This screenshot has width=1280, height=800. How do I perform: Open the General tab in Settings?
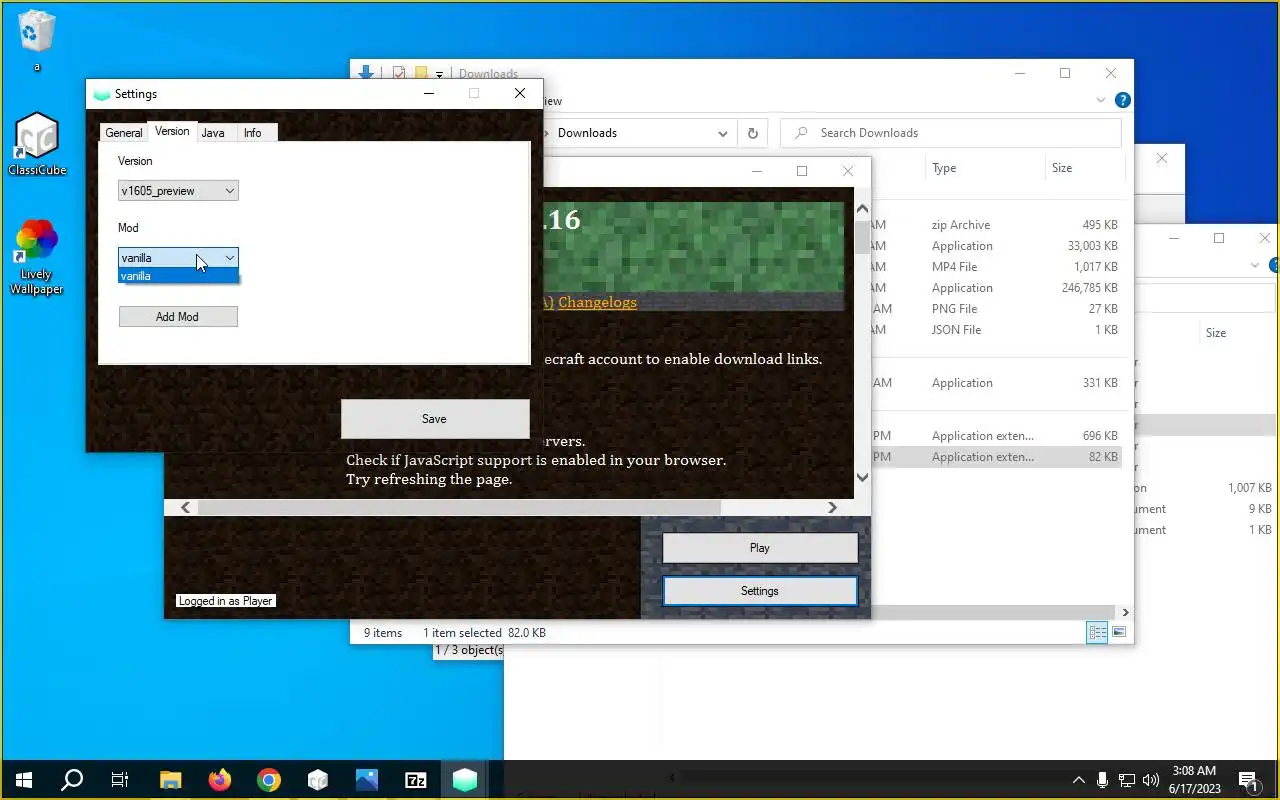pyautogui.click(x=124, y=132)
